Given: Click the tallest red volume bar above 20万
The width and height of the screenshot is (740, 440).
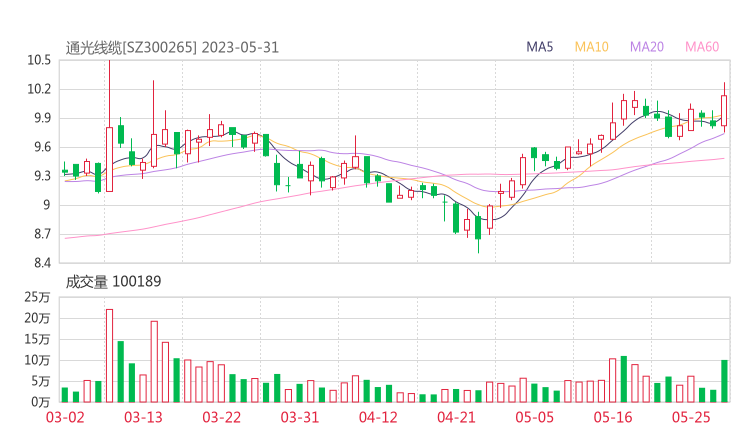Looking at the screenshot, I should tap(109, 355).
